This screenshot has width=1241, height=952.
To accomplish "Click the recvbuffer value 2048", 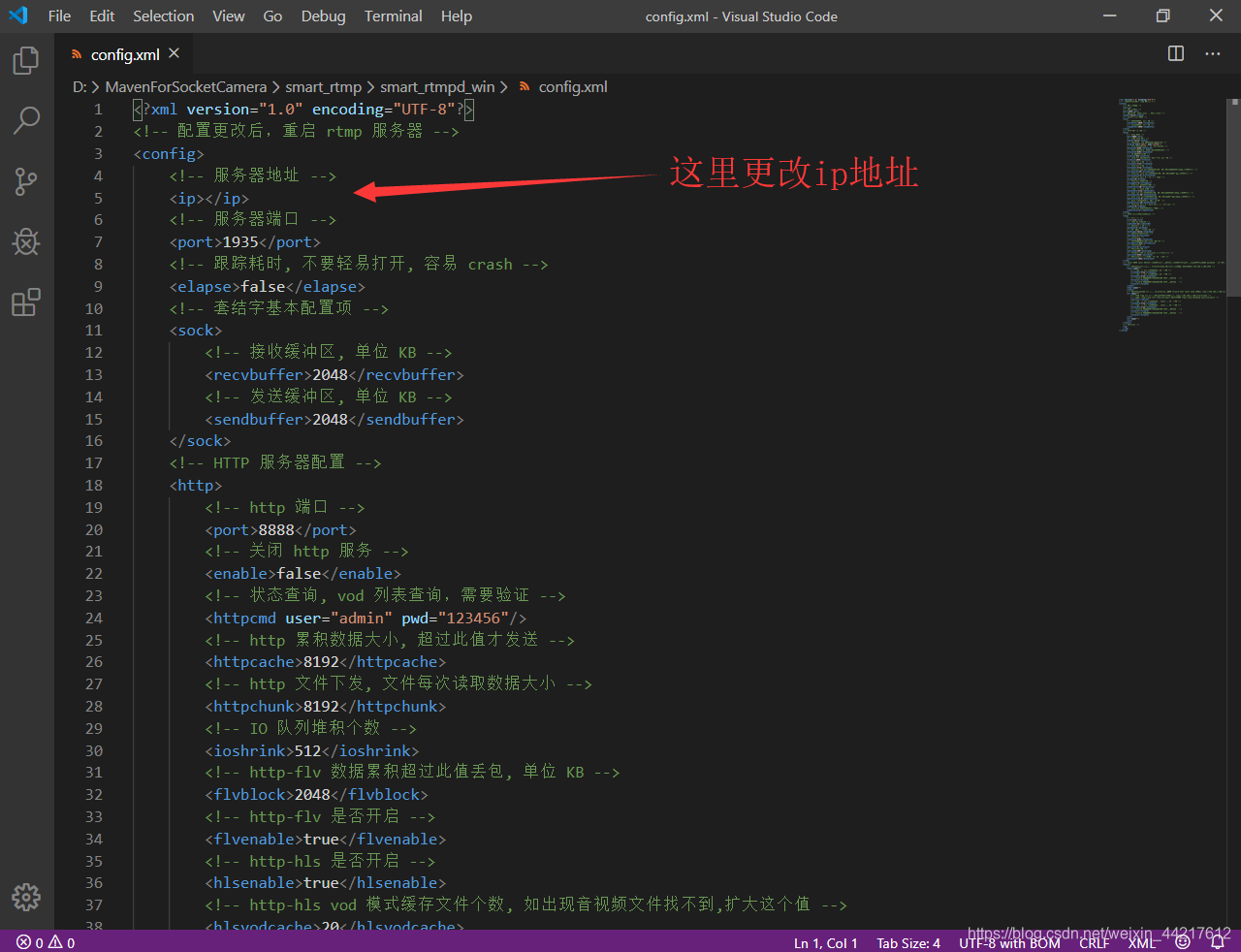I will pyautogui.click(x=330, y=374).
